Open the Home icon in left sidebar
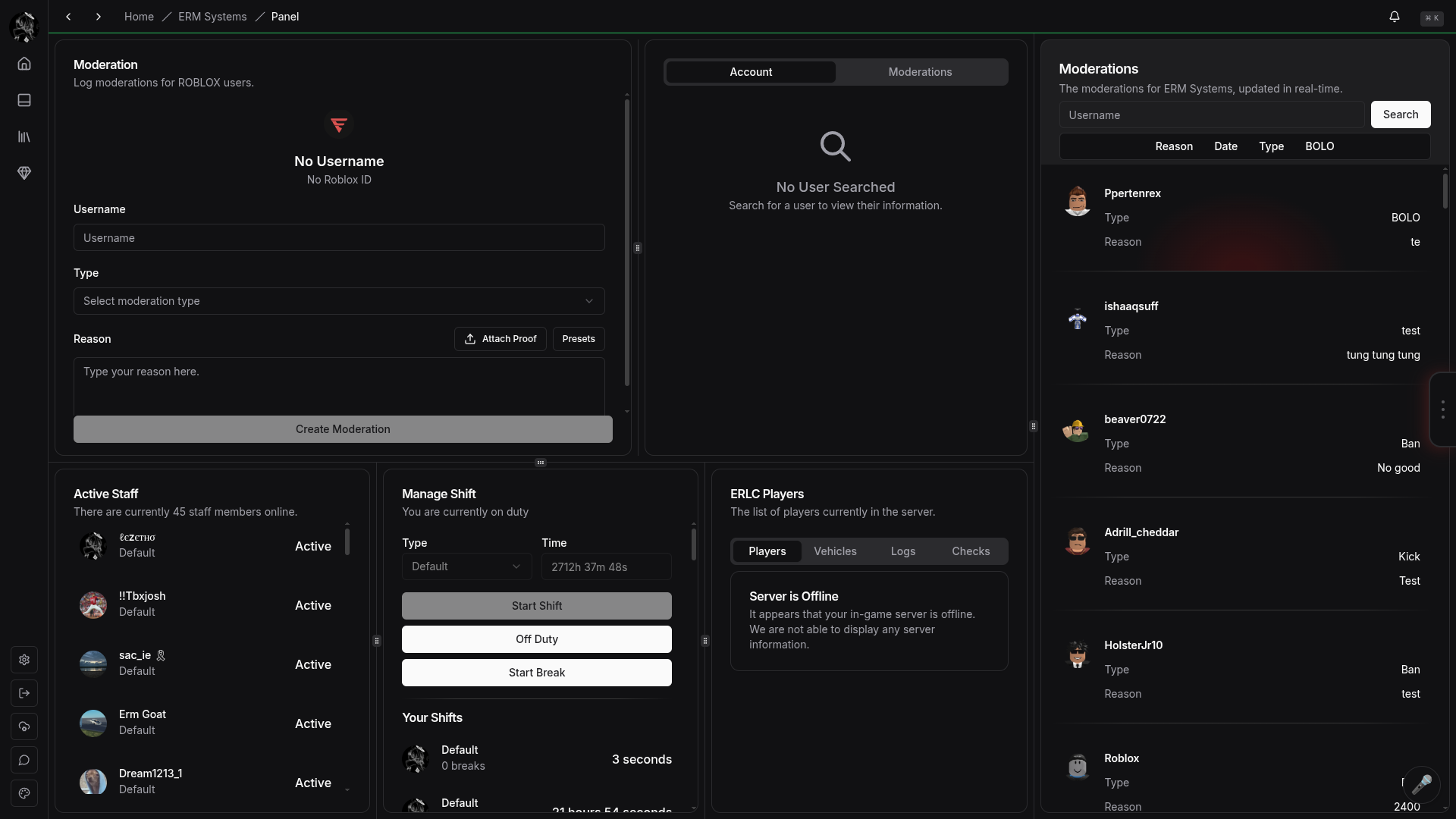The height and width of the screenshot is (819, 1456). 24,64
